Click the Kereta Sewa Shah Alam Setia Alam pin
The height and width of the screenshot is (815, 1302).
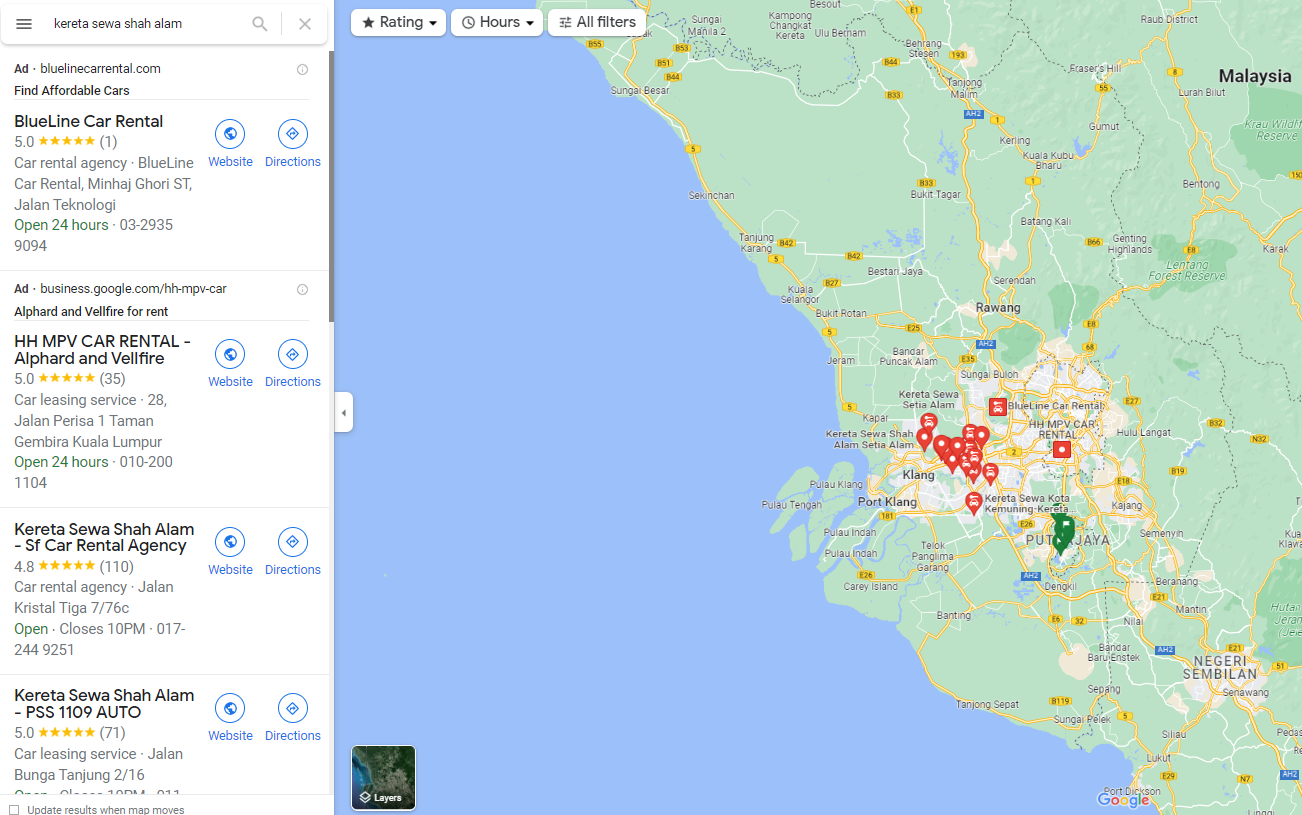tap(924, 439)
